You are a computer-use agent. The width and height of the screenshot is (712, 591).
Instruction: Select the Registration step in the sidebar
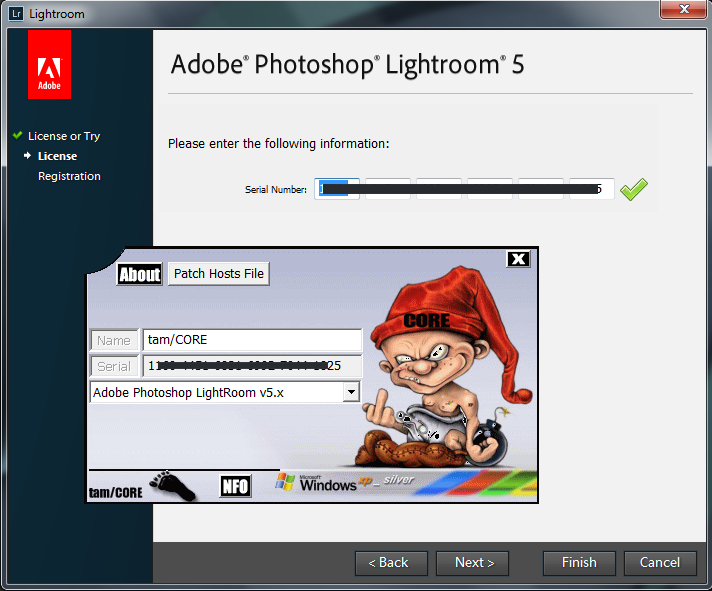pyautogui.click(x=69, y=176)
